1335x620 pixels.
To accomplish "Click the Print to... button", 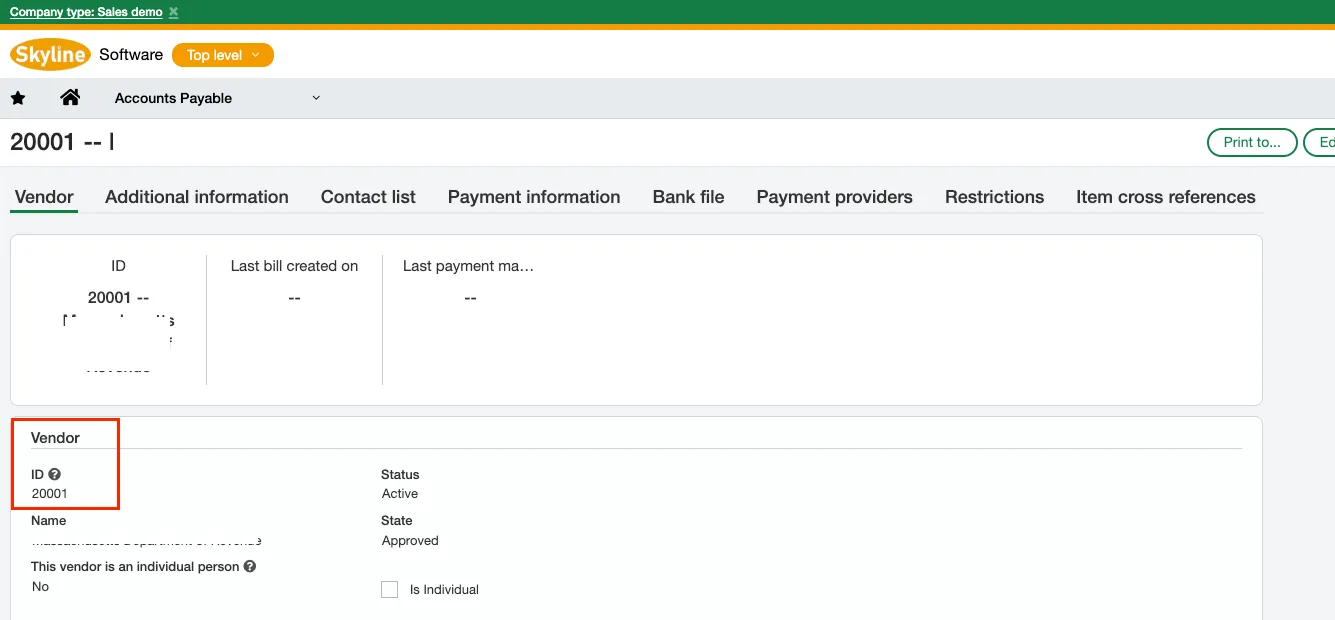I will point(1252,142).
